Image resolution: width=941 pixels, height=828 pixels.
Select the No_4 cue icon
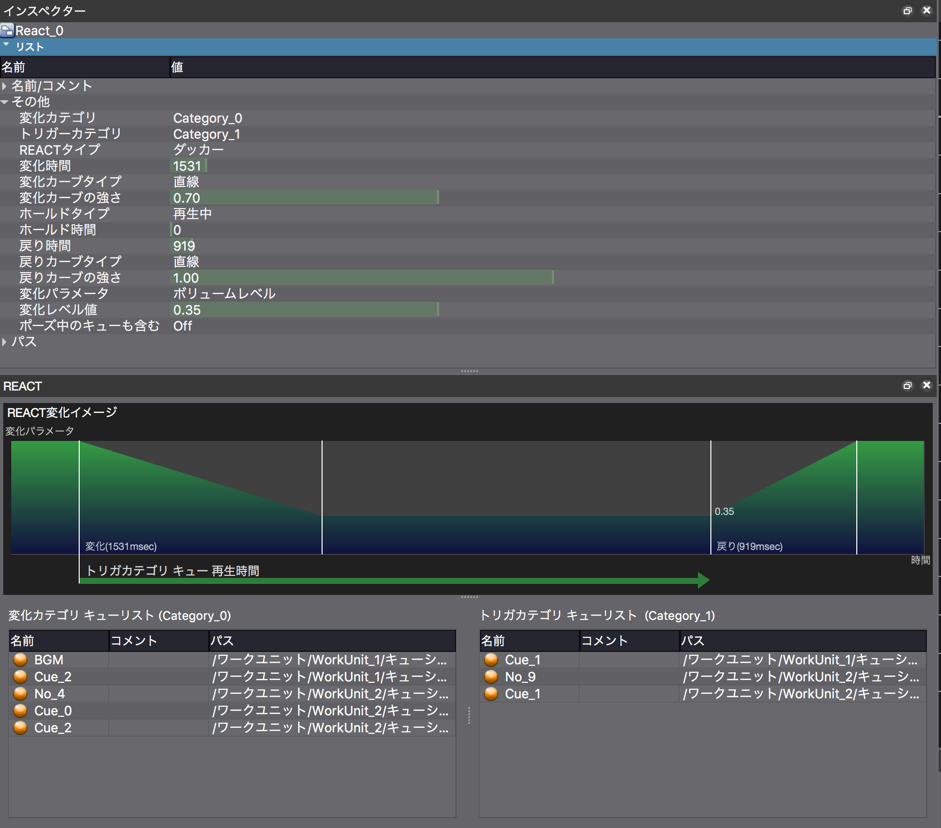pos(20,694)
